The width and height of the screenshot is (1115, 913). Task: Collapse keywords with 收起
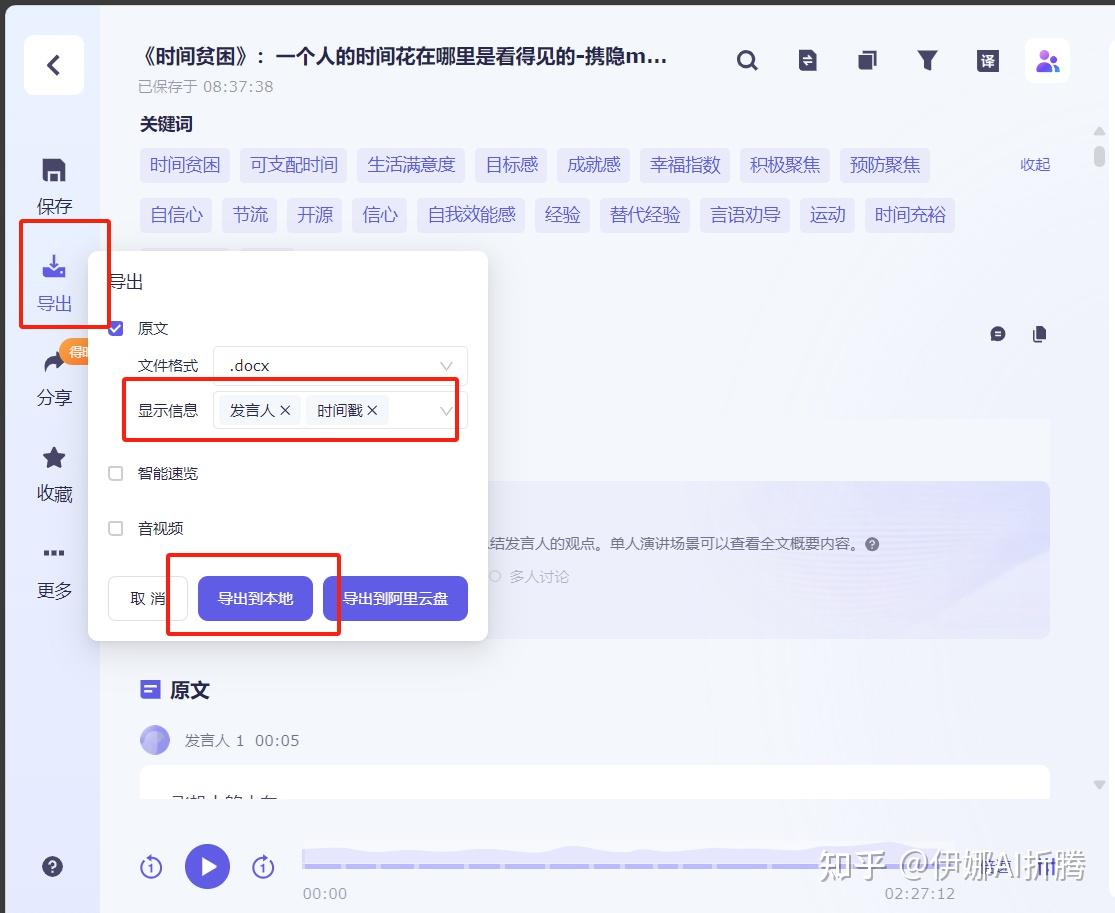tap(1035, 165)
